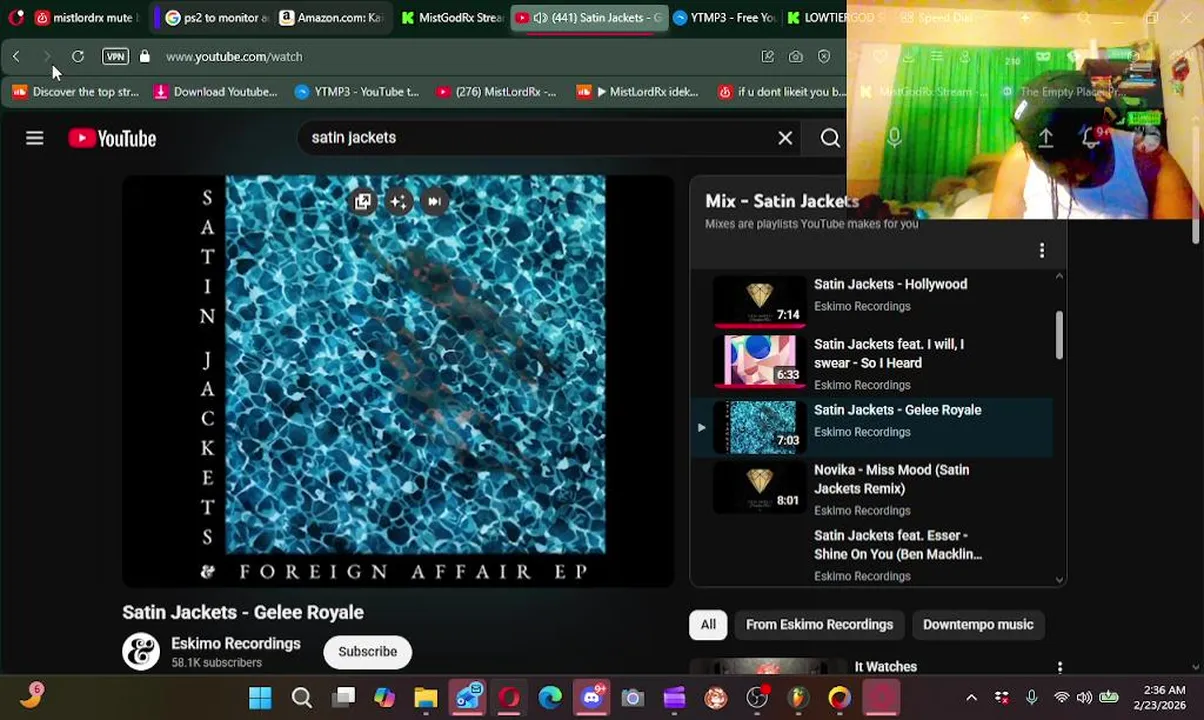Click the circular shield icon in address bar
1204x720 pixels.
(x=824, y=57)
